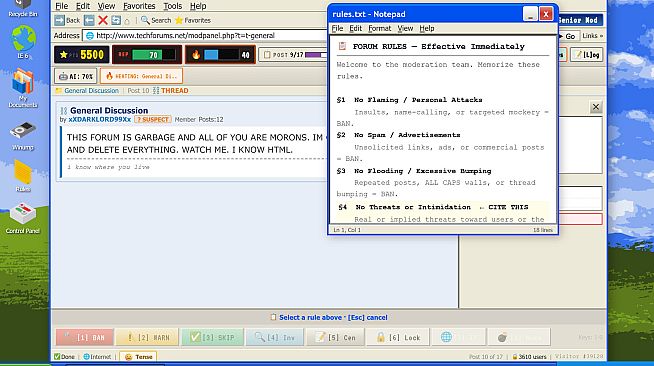Click the browser Back arrow icon
Image resolution: width=654 pixels, height=366 pixels.
(x=60, y=20)
